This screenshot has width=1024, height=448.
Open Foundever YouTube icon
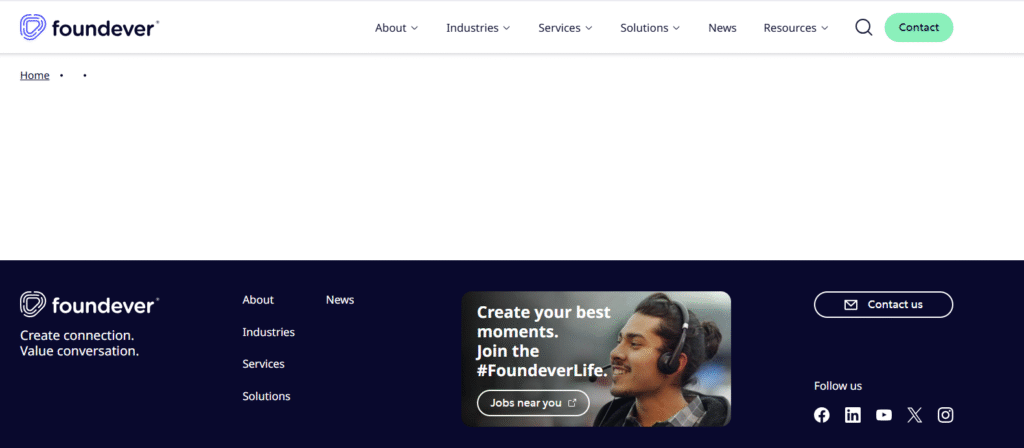click(884, 415)
